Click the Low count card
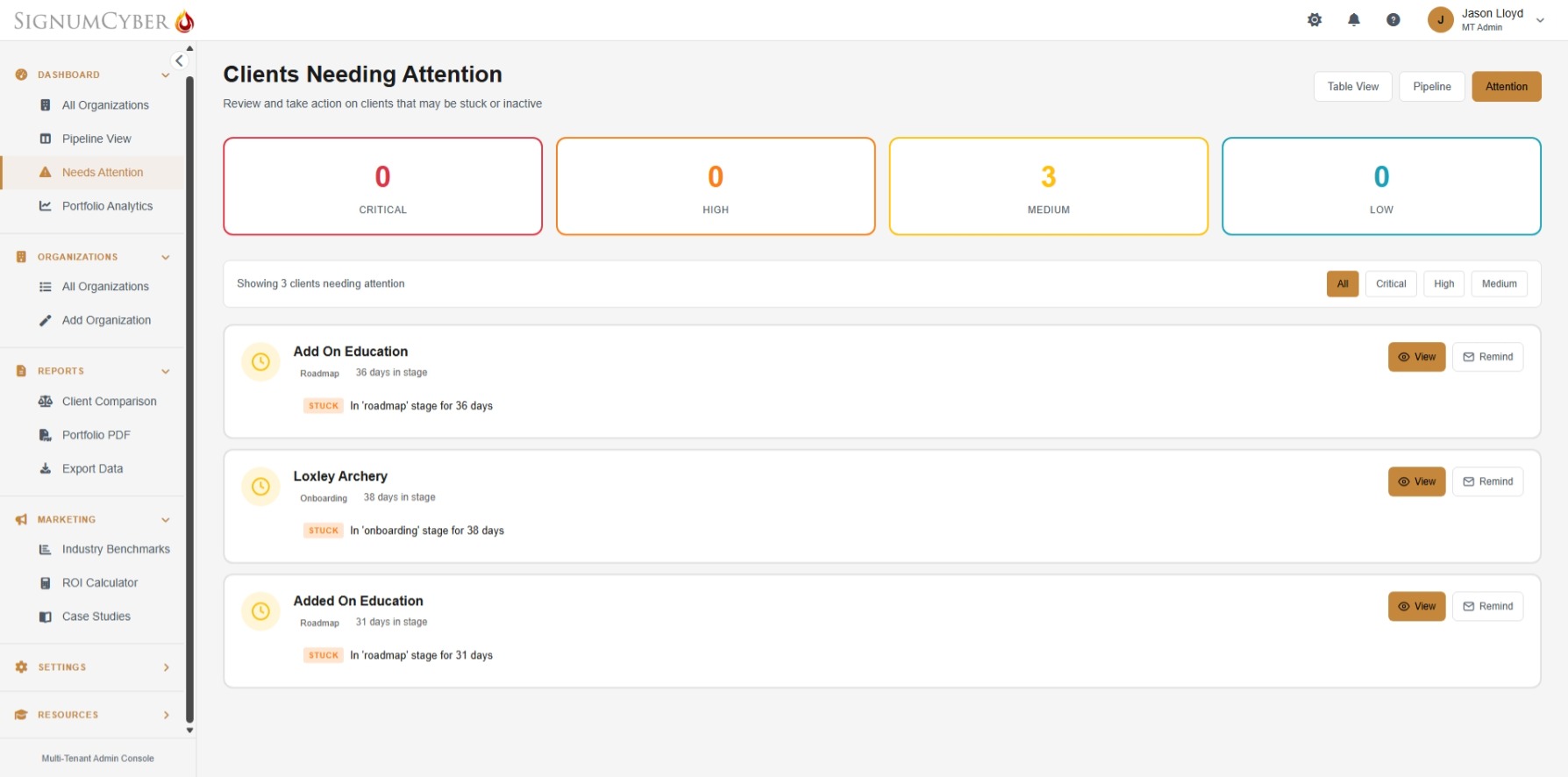 [x=1381, y=186]
